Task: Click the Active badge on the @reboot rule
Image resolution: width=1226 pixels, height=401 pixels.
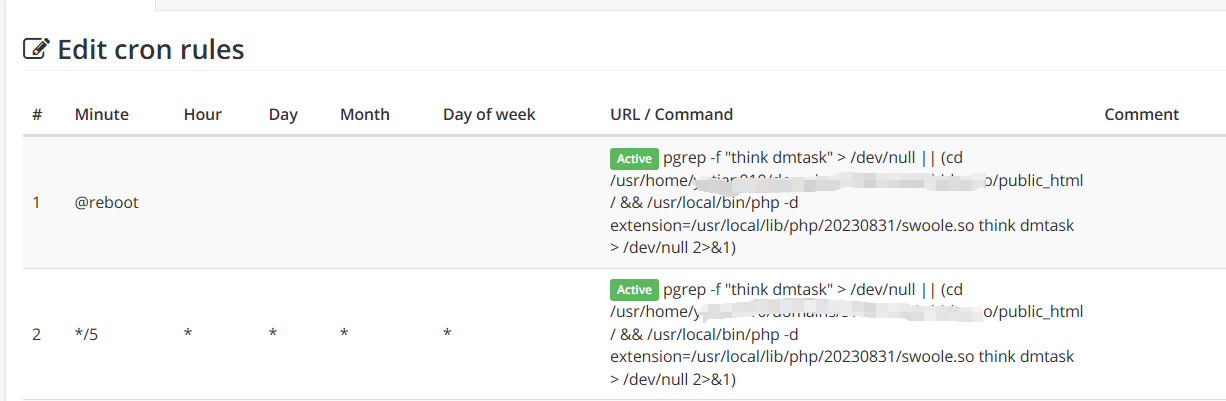Action: (x=634, y=158)
